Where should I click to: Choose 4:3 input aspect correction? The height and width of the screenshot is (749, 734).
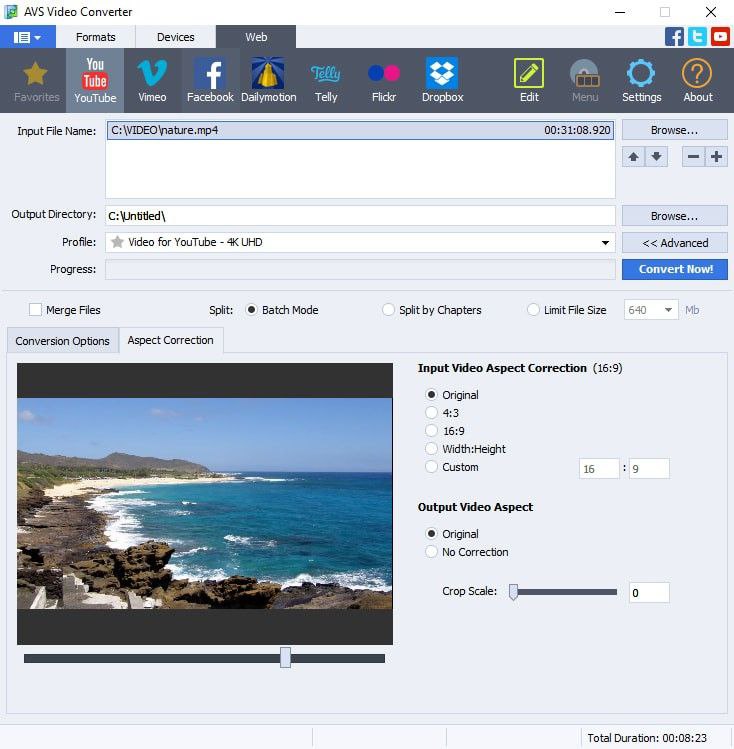click(x=432, y=413)
